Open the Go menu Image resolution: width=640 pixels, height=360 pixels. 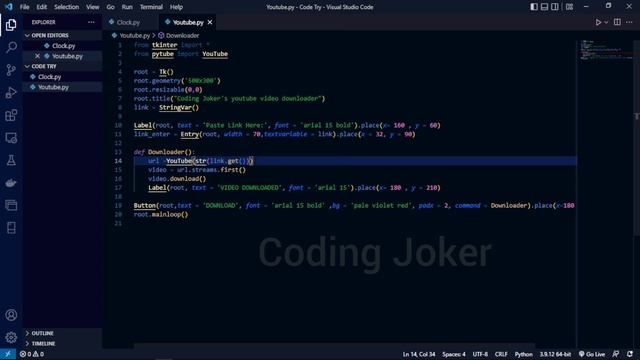click(110, 7)
